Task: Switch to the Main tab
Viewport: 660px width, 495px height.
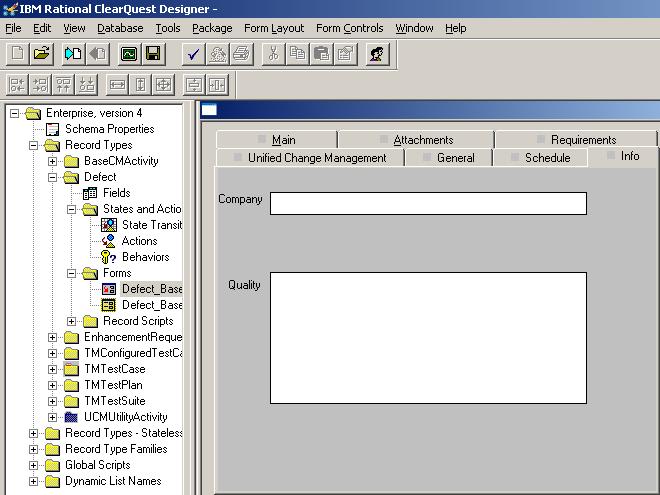Action: point(277,140)
